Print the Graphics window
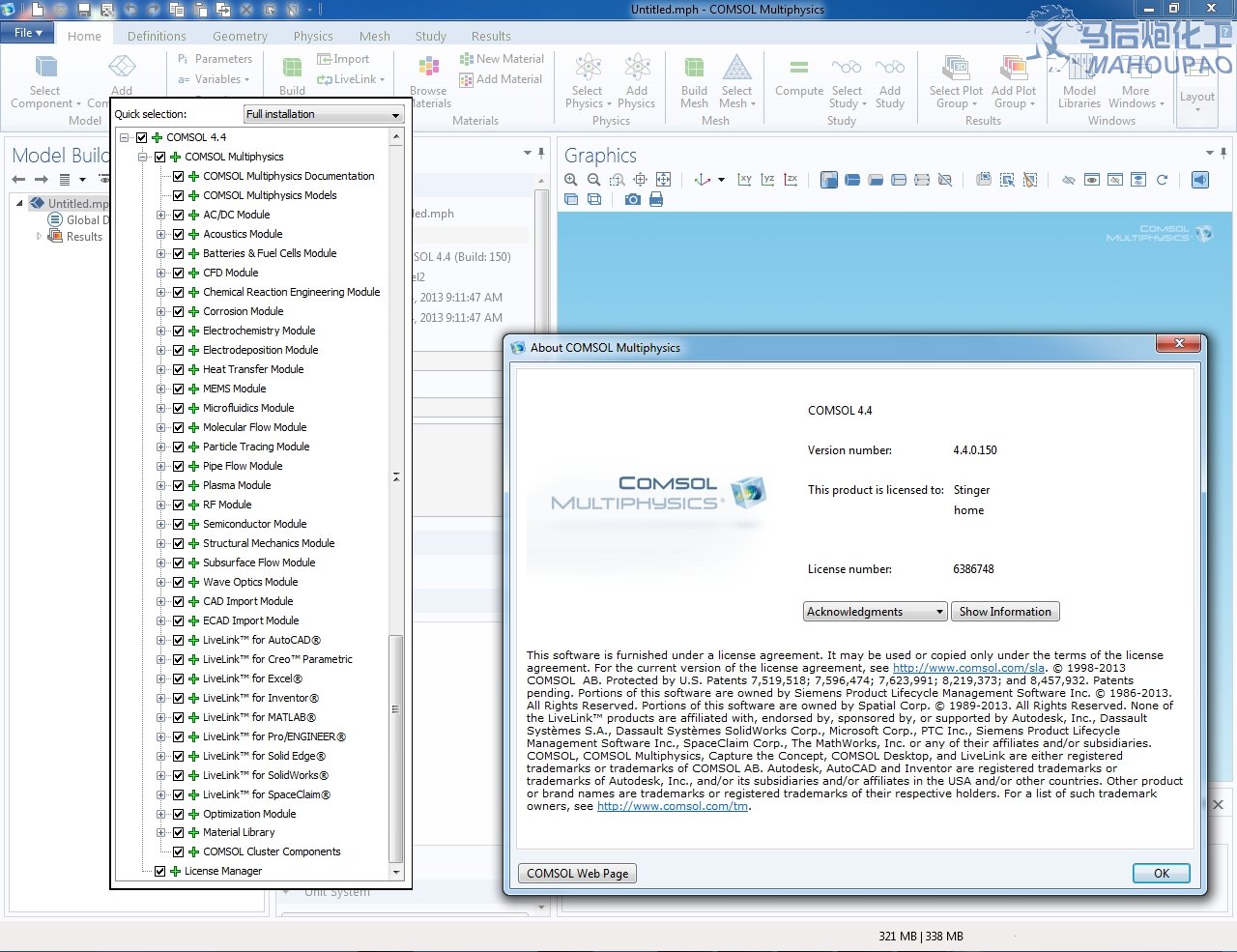The height and width of the screenshot is (952, 1237). pos(656,199)
